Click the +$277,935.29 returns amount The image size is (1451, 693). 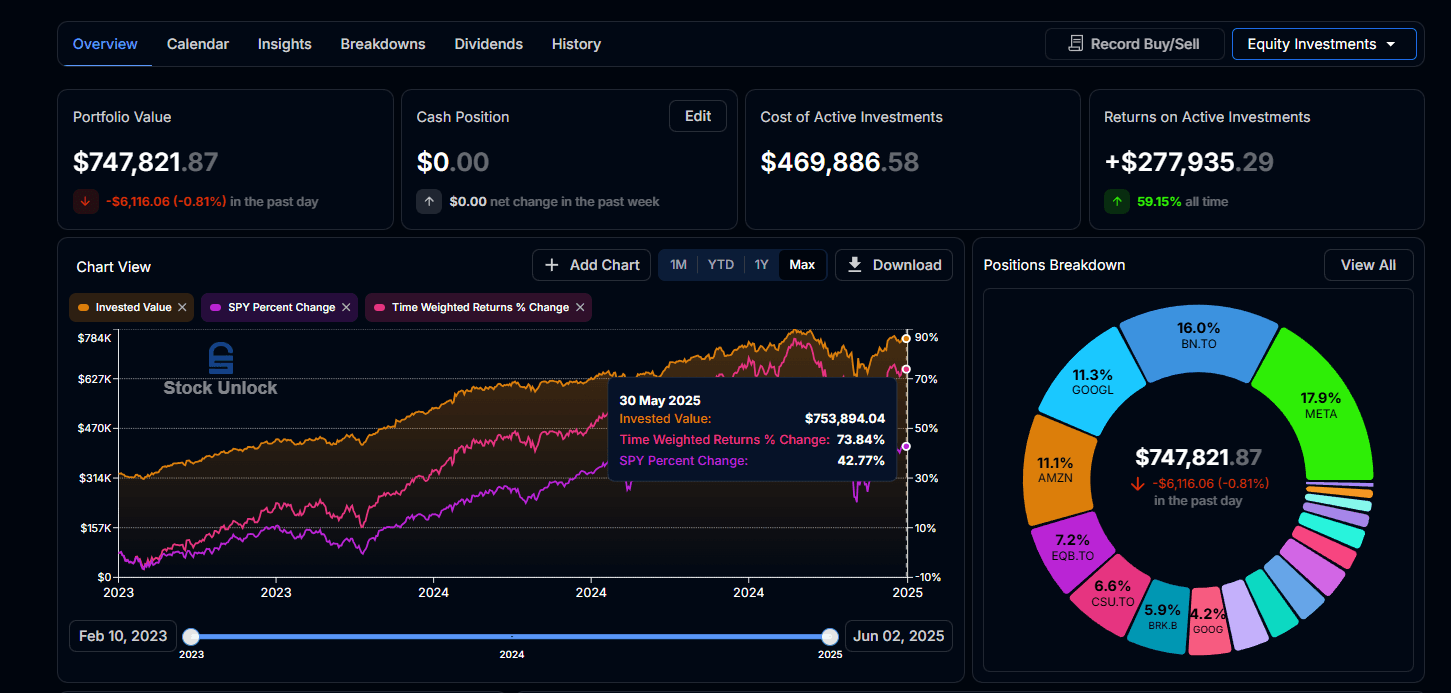point(1189,162)
